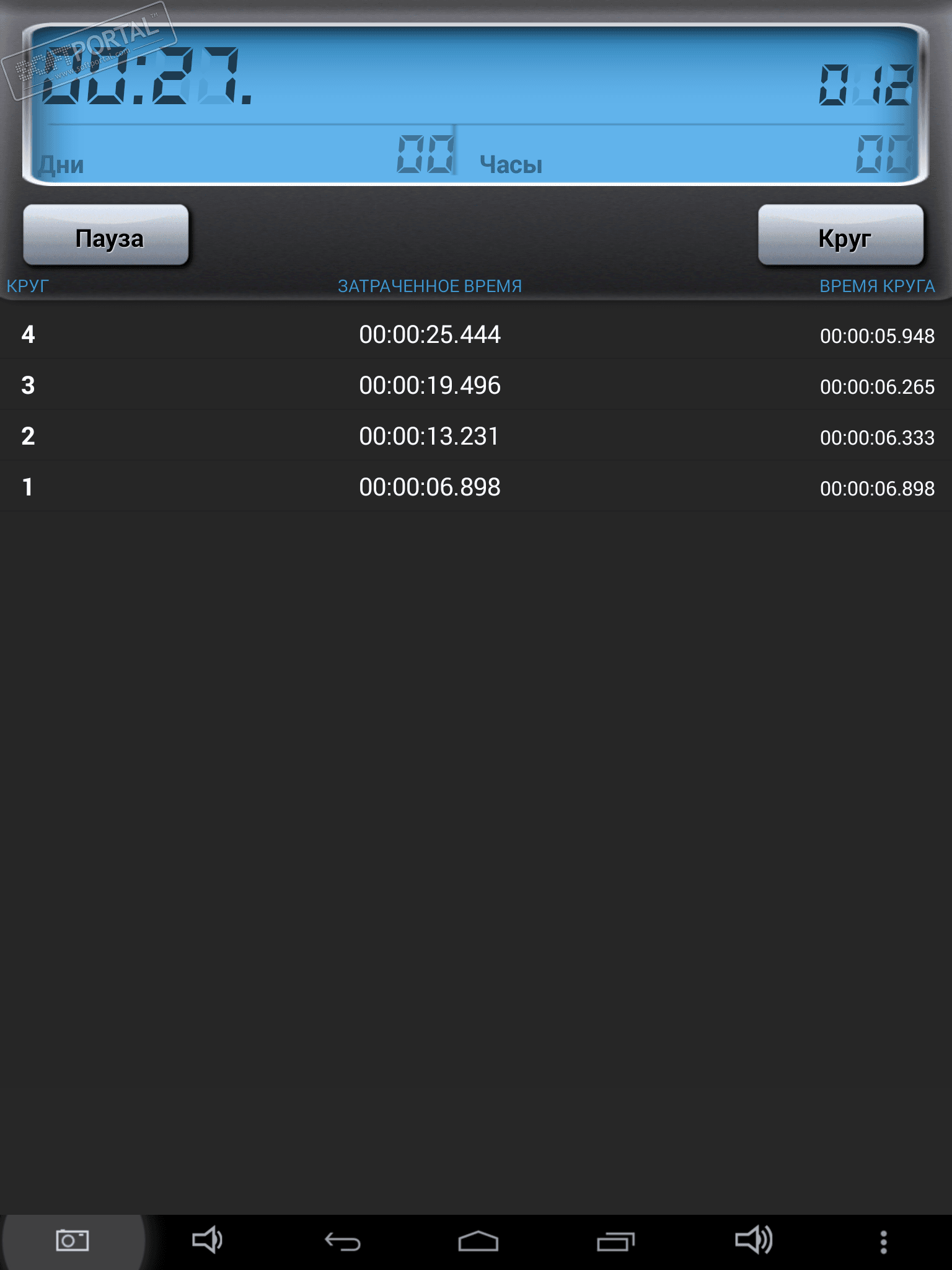This screenshot has width=952, height=1270.
Task: Tap the screenshot camera icon
Action: 73,1241
